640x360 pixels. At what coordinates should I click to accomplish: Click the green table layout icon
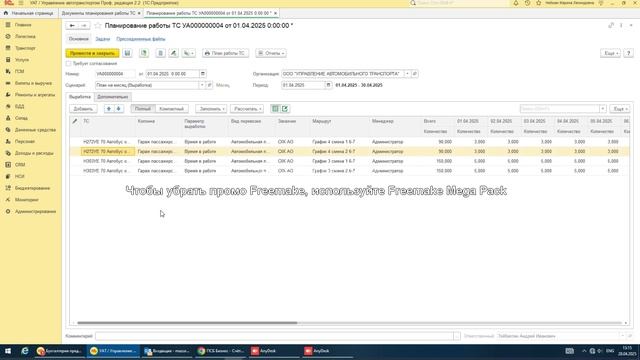point(275,109)
